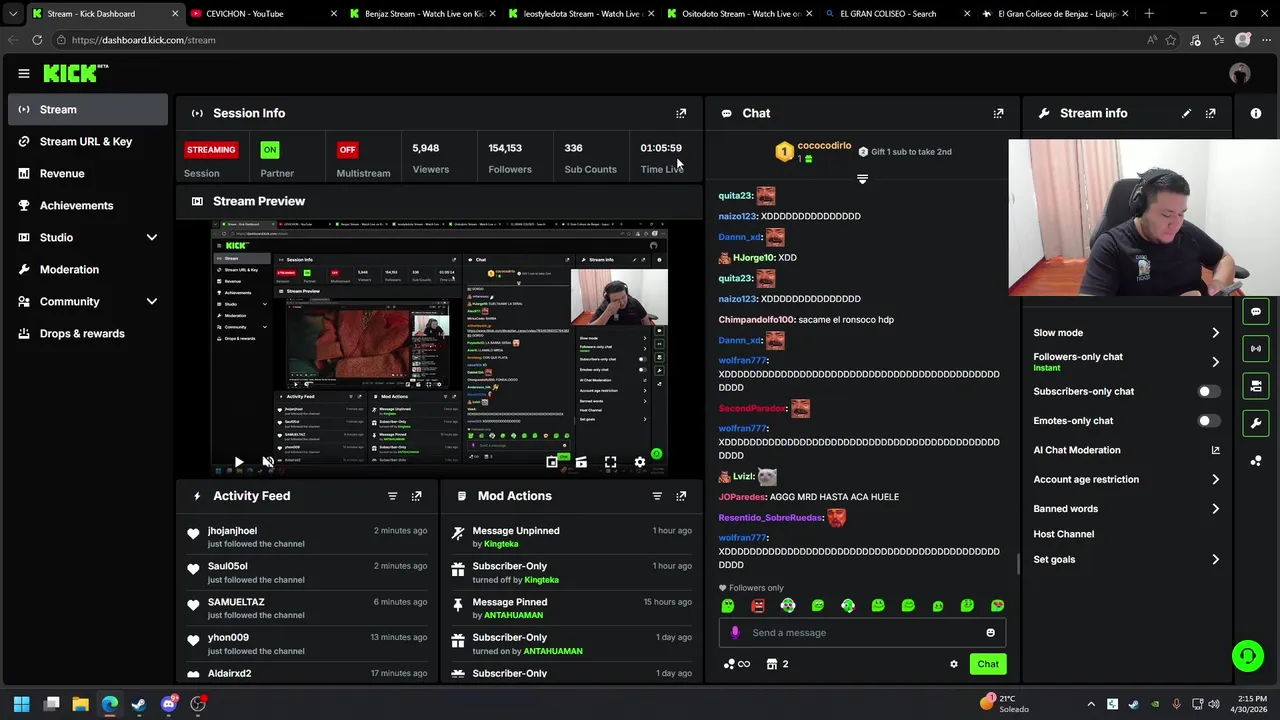Viewport: 1280px width, 720px height.
Task: Open AI Chat Moderation external link
Action: (x=1215, y=450)
